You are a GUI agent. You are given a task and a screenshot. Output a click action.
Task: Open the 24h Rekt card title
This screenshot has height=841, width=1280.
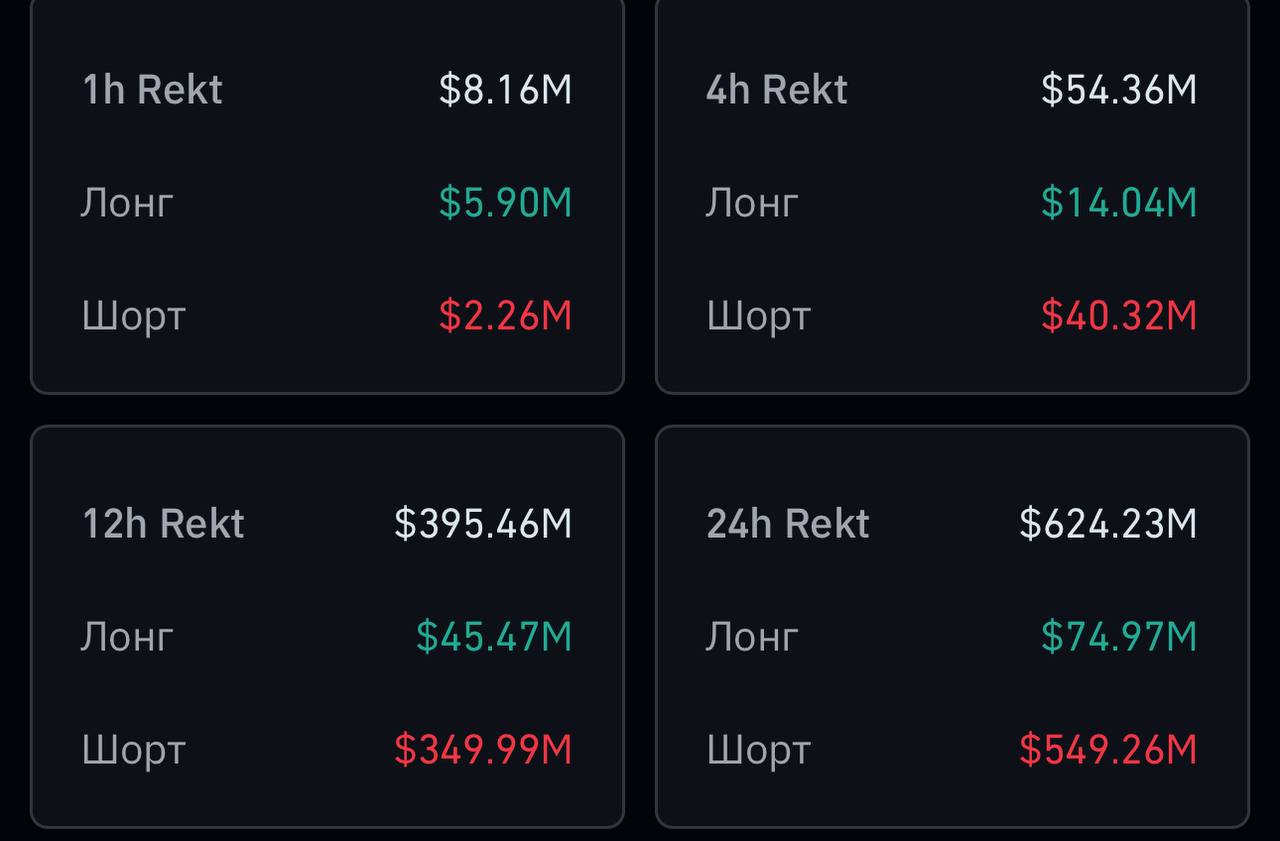coord(788,524)
